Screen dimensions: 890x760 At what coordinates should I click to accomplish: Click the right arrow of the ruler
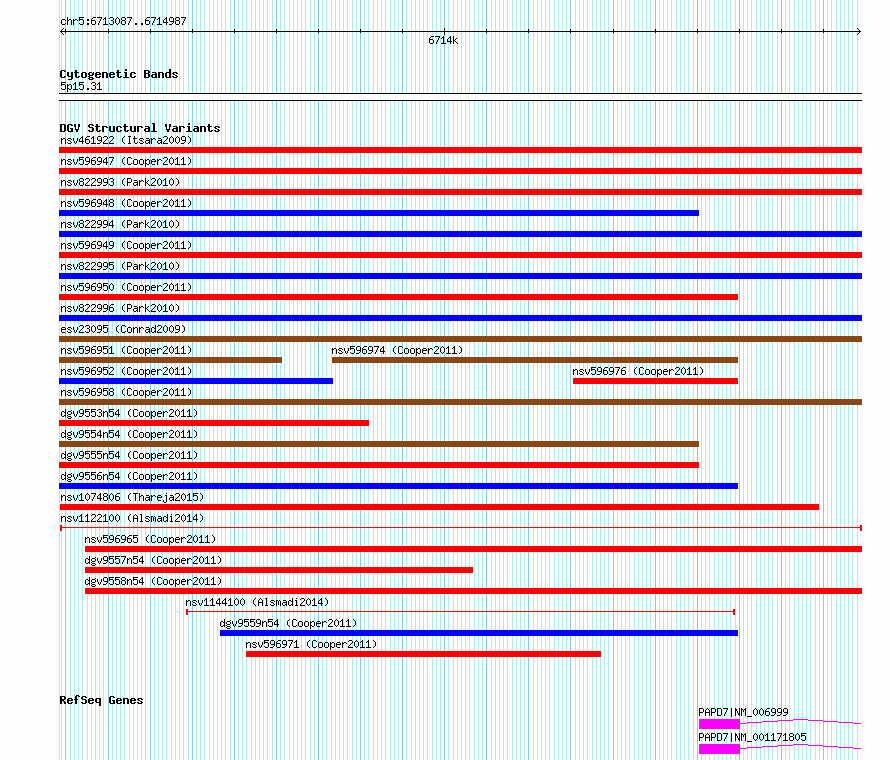click(x=859, y=32)
